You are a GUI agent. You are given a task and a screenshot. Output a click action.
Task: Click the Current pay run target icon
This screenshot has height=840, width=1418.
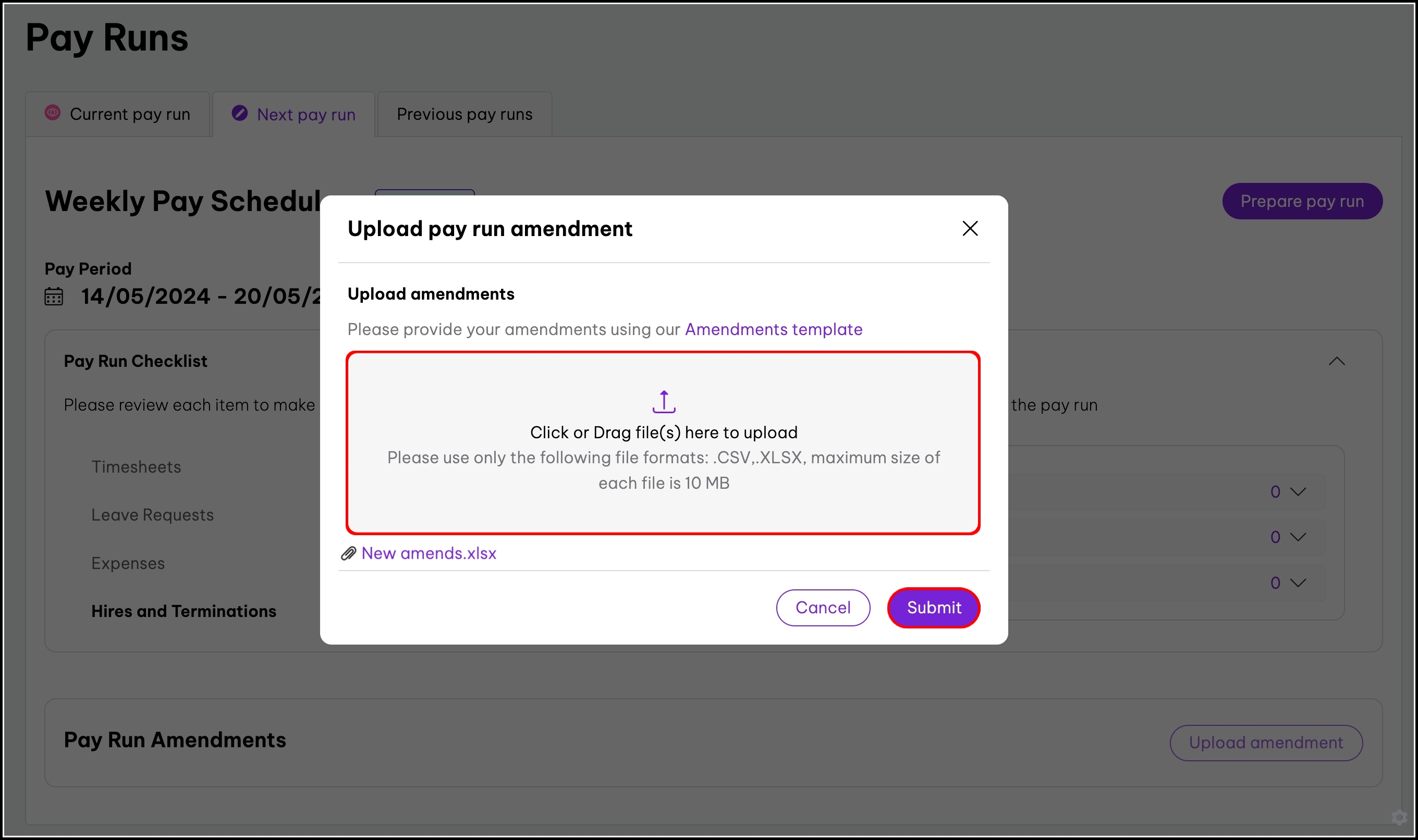point(53,113)
